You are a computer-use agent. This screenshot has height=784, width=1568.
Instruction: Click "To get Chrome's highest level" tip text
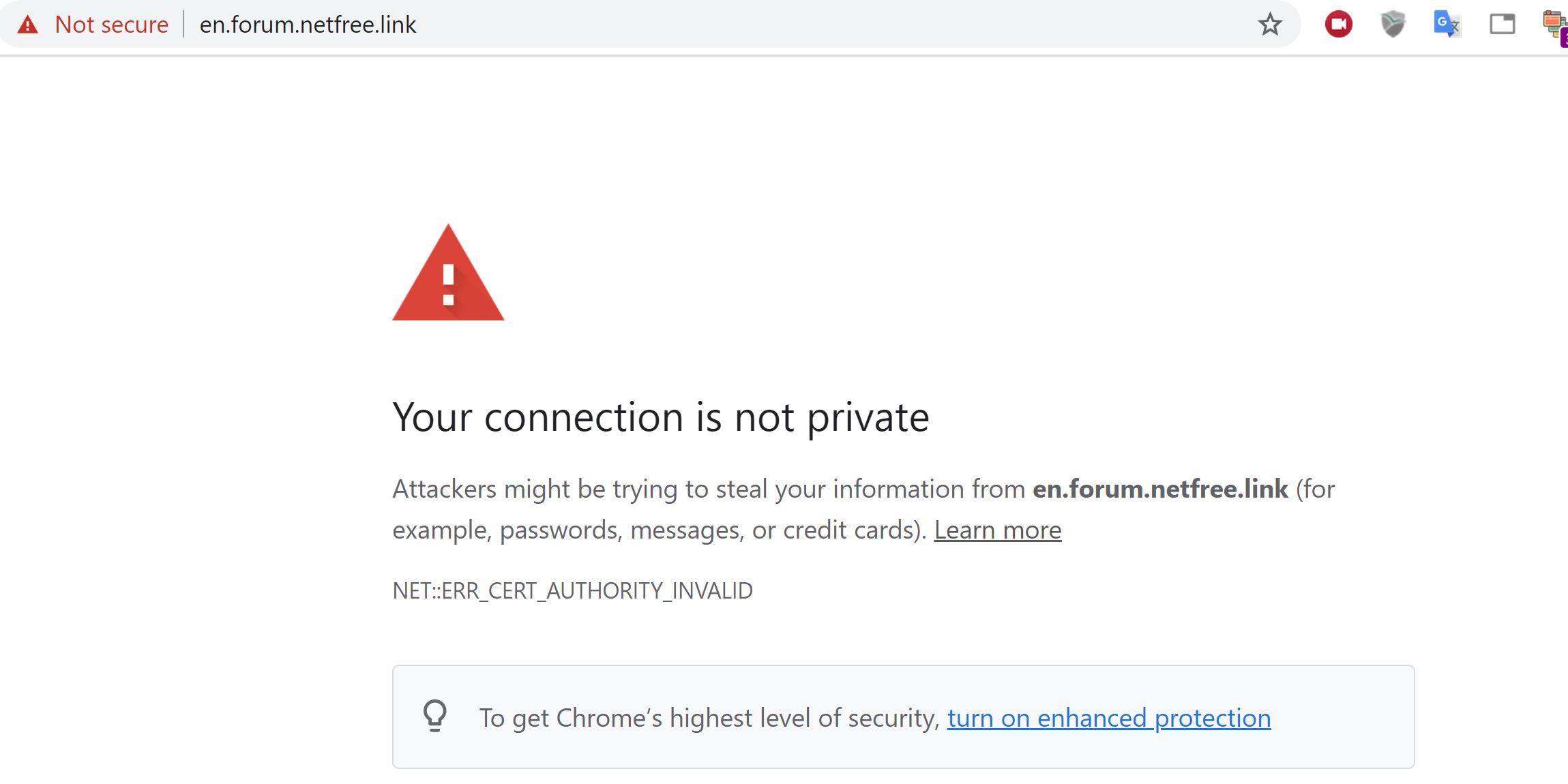click(x=709, y=718)
